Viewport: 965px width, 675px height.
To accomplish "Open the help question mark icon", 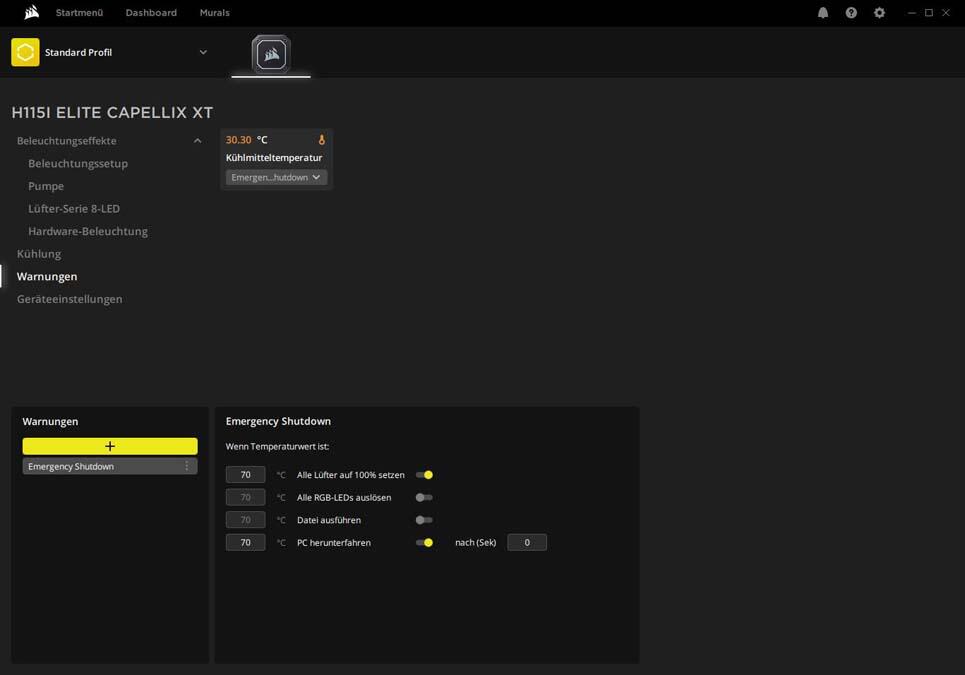I will tap(851, 12).
